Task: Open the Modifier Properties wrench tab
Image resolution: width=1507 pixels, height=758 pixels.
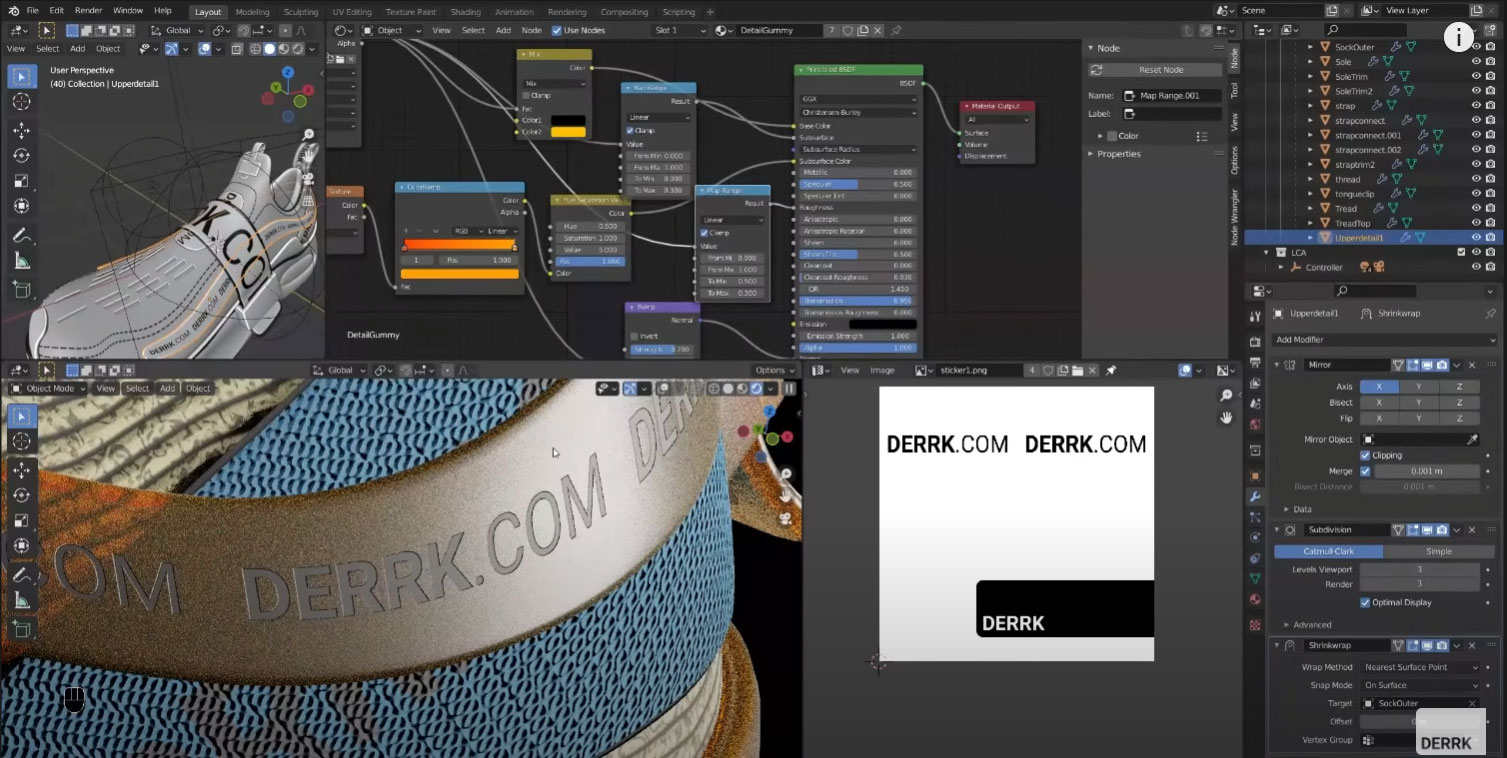Action: coord(1255,494)
